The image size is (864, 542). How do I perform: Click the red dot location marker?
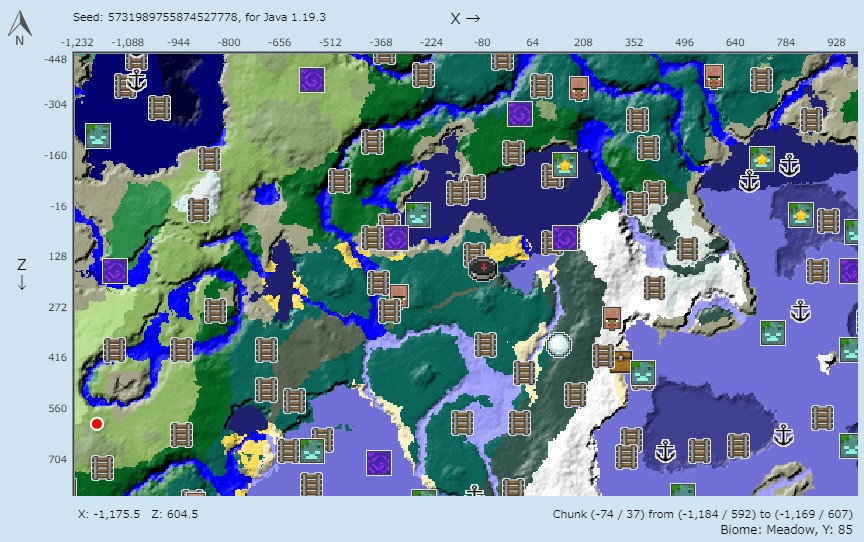(x=97, y=424)
